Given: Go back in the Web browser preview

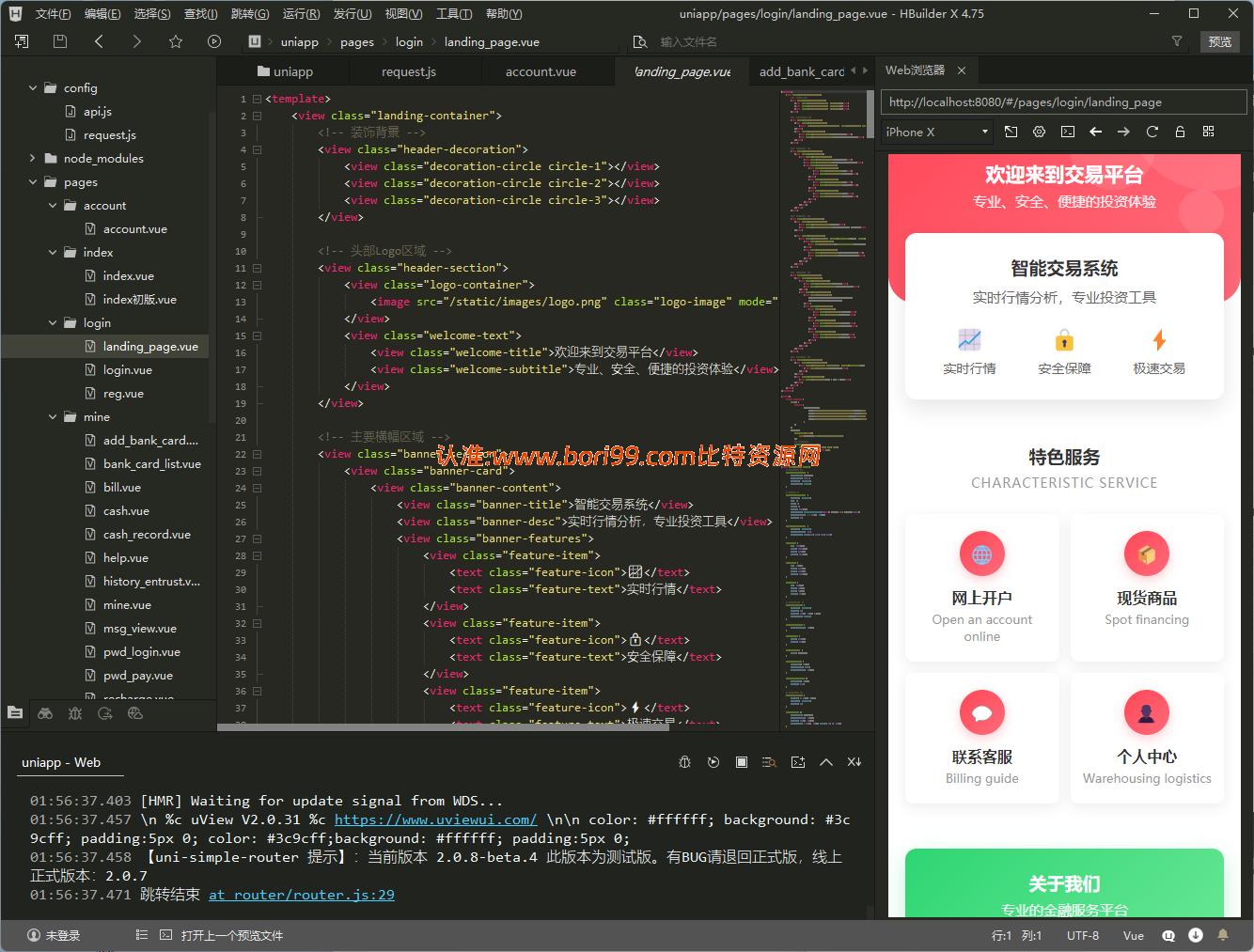Looking at the screenshot, I should (1095, 132).
